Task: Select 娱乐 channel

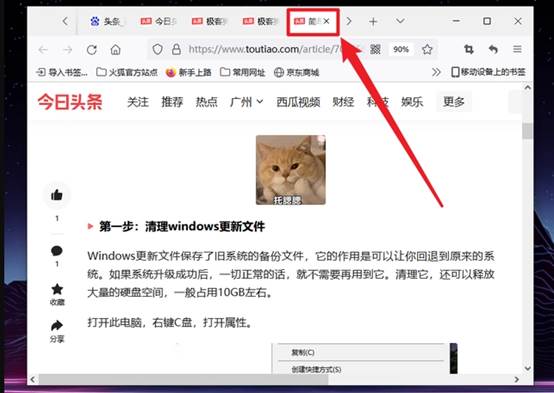Action: pos(412,102)
